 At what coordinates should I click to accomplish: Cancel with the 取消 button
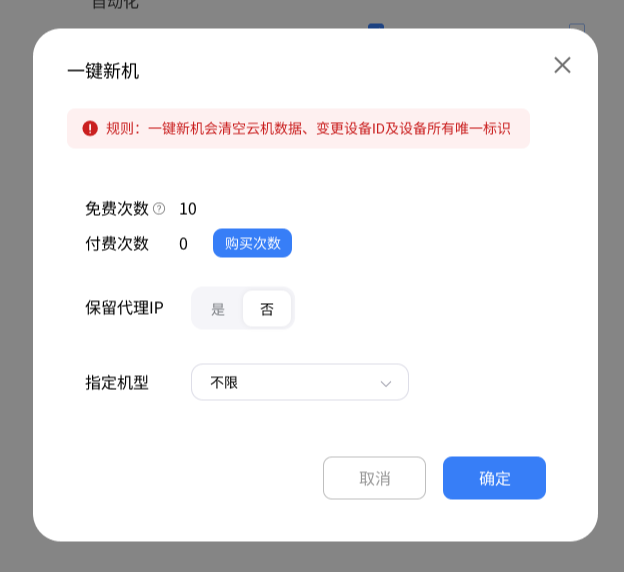click(x=374, y=478)
